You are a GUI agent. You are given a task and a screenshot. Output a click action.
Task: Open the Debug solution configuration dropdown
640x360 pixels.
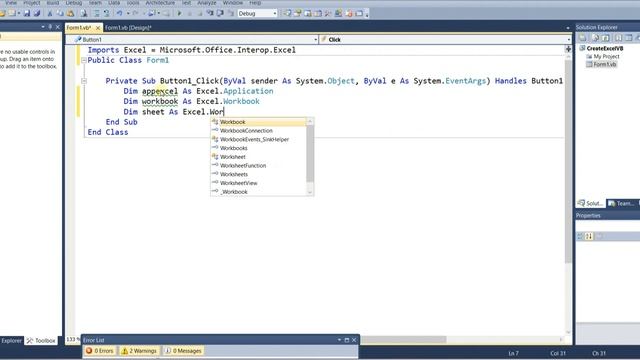[x=274, y=13]
